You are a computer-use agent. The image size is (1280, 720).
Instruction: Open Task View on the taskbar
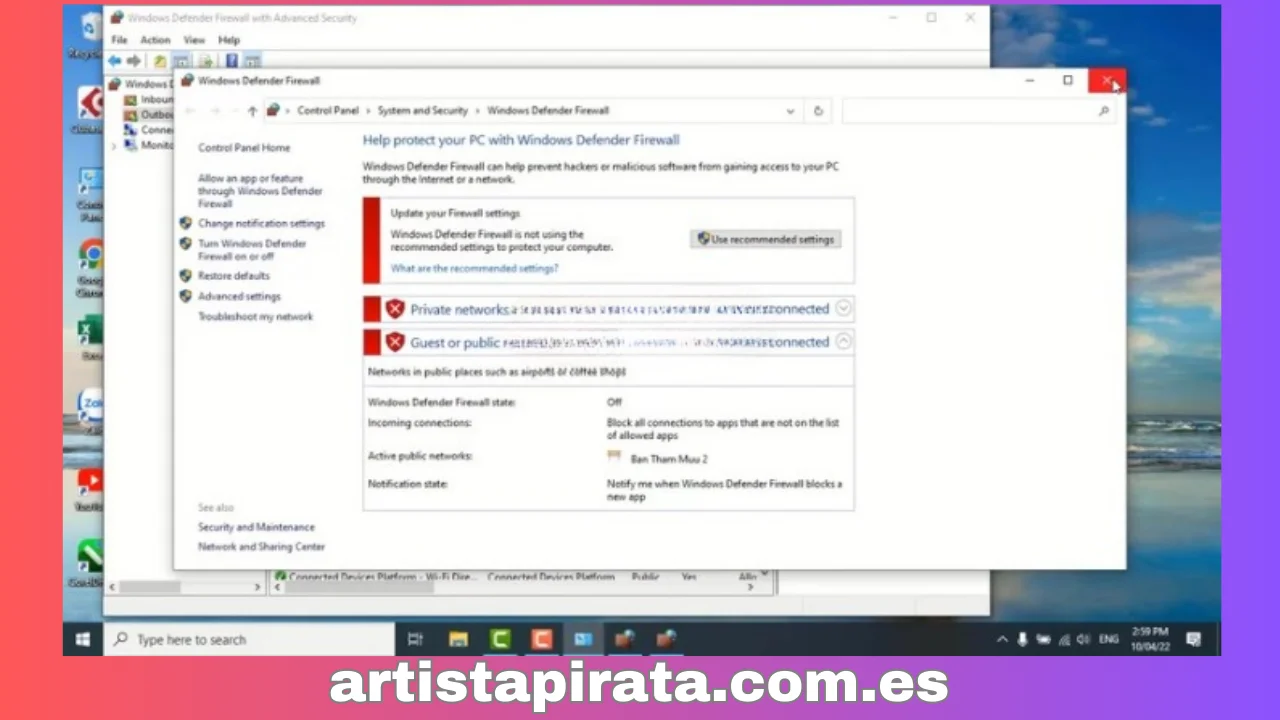[415, 639]
